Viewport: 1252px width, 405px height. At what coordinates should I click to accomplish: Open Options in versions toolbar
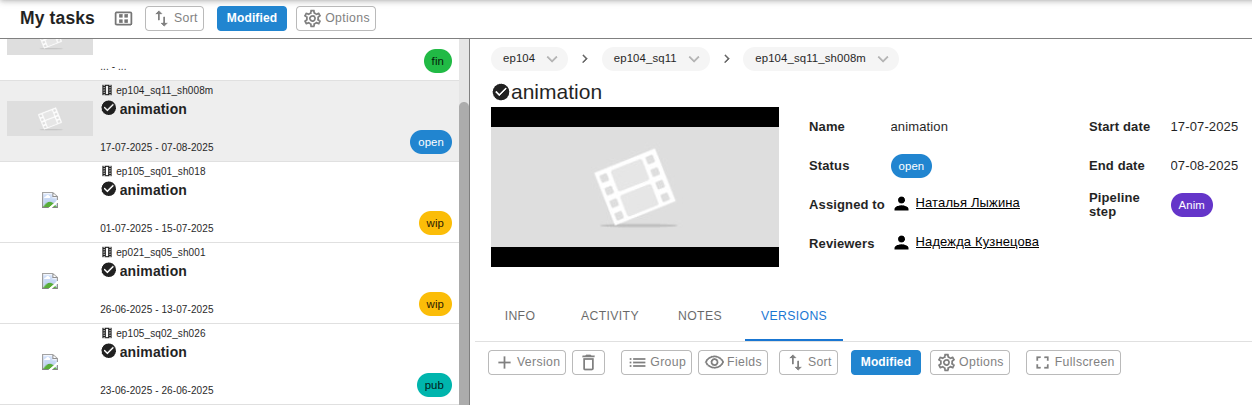970,362
